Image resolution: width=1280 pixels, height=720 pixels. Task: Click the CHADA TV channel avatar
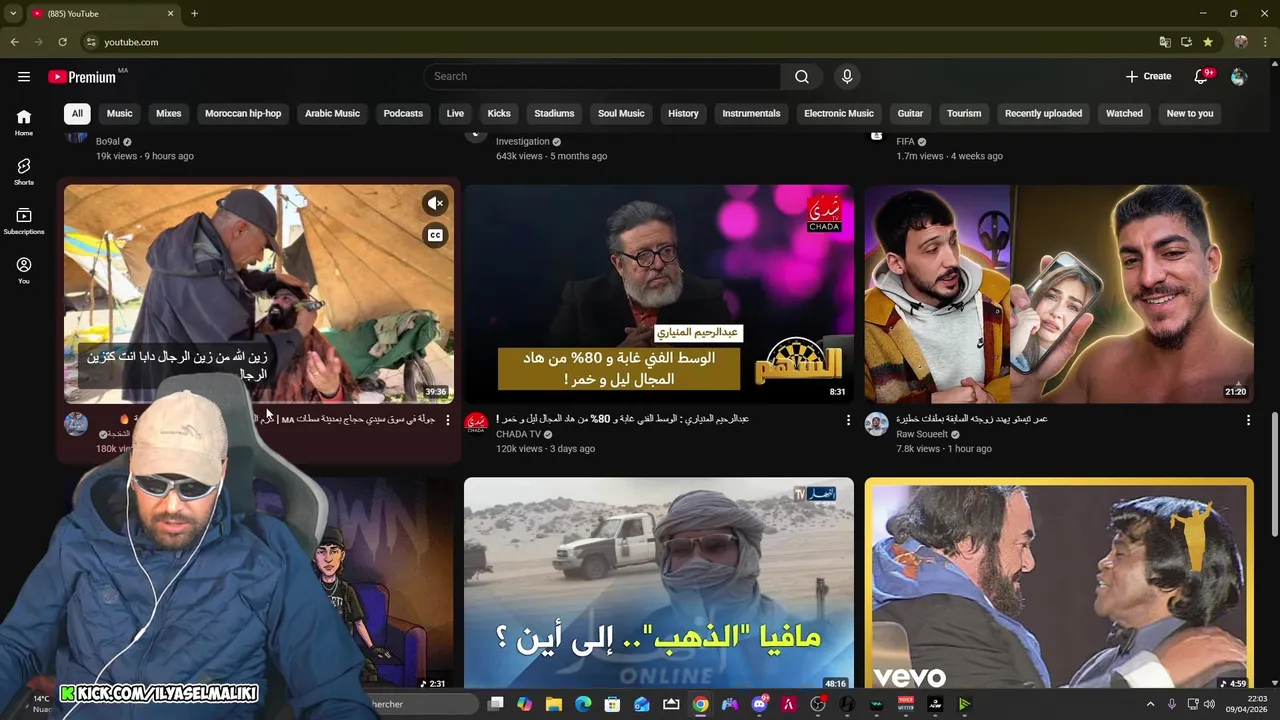476,423
